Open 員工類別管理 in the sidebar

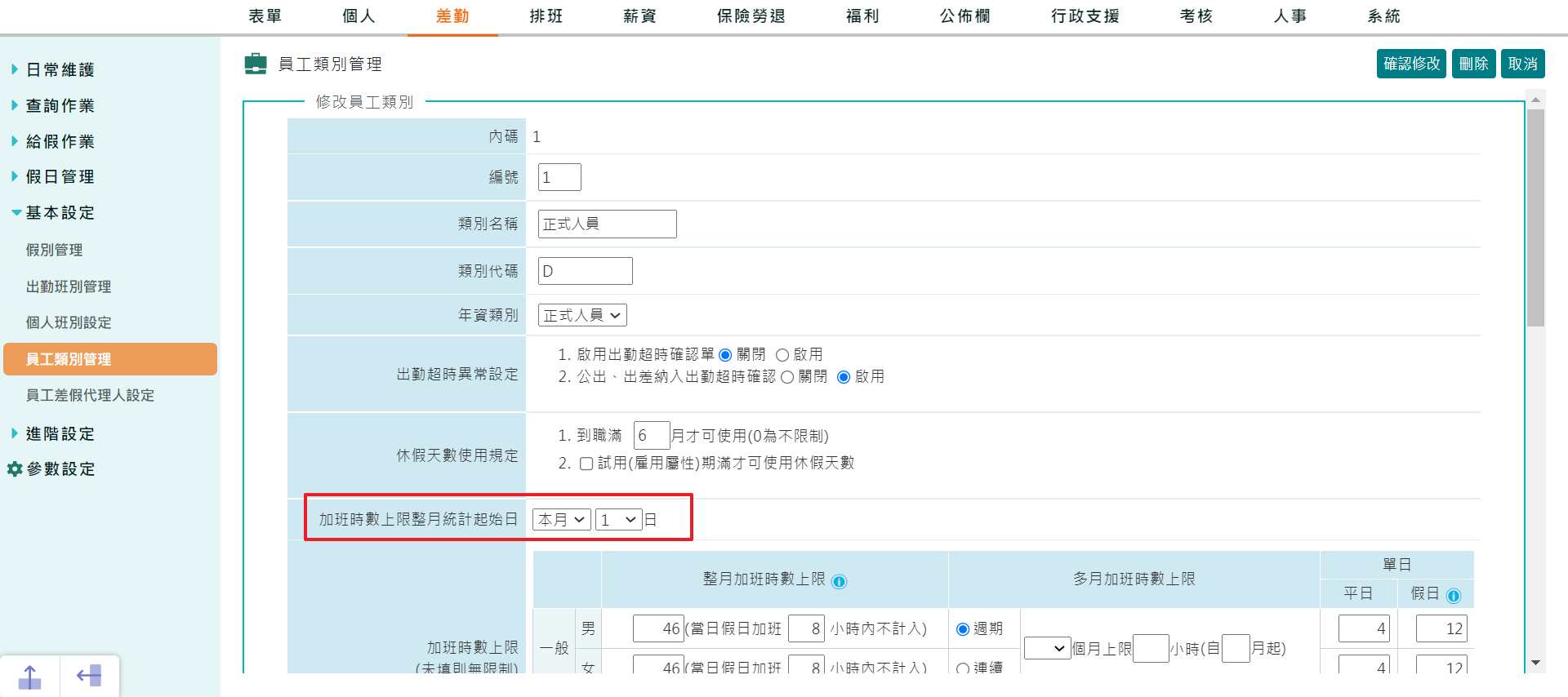110,359
